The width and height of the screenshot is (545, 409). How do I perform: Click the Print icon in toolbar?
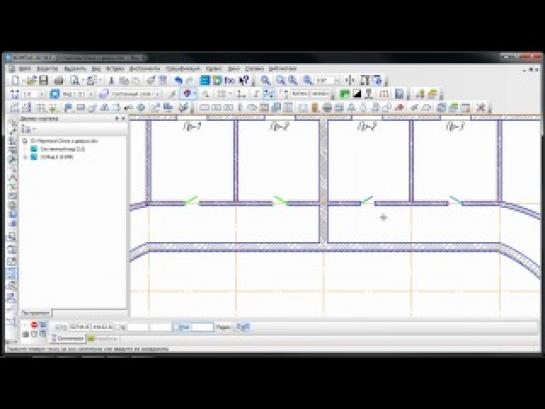pyautogui.click(x=59, y=81)
